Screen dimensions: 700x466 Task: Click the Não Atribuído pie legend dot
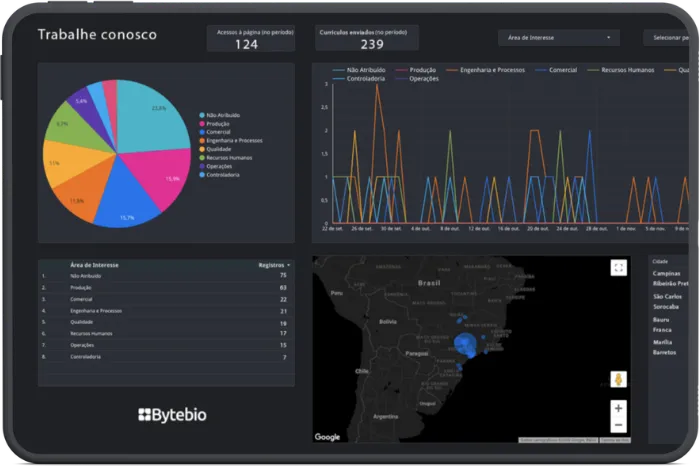[x=202, y=115]
